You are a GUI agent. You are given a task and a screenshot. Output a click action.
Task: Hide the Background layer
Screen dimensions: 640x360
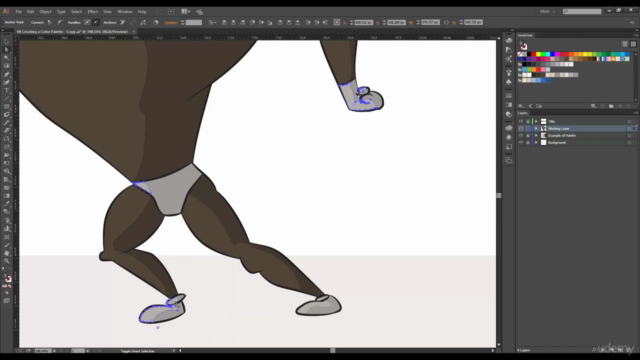pyautogui.click(x=520, y=142)
